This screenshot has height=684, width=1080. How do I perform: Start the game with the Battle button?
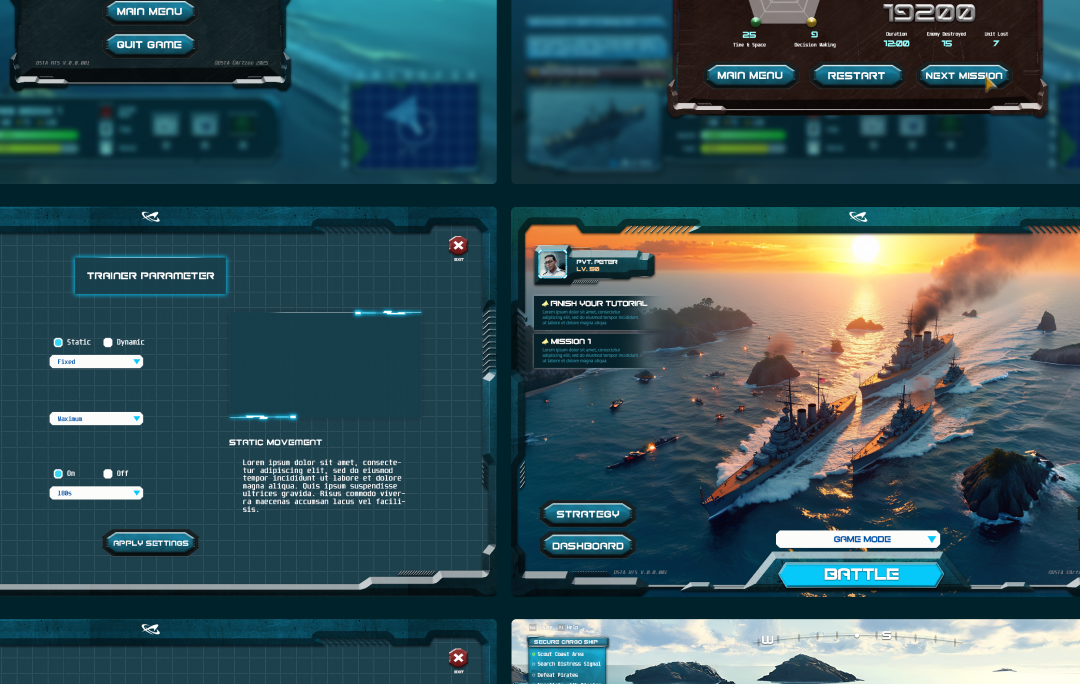861,575
